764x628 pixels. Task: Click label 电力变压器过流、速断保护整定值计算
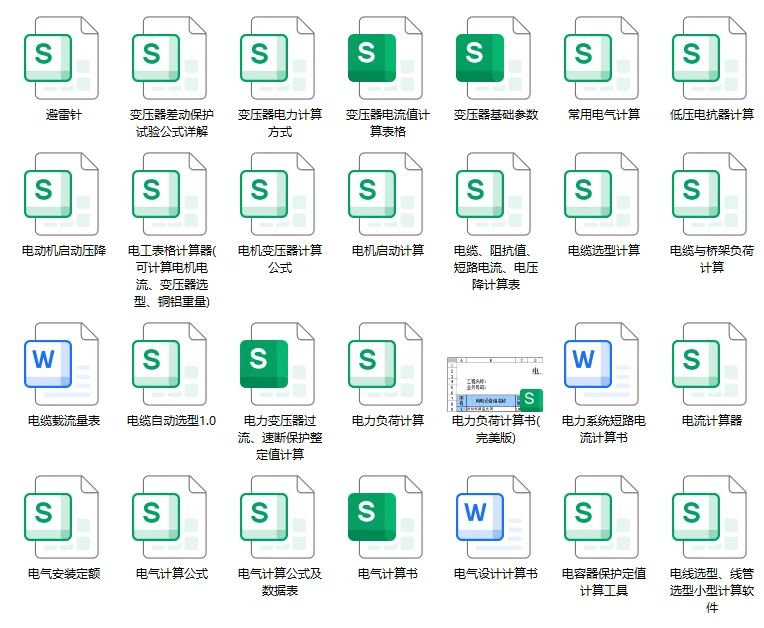point(280,438)
